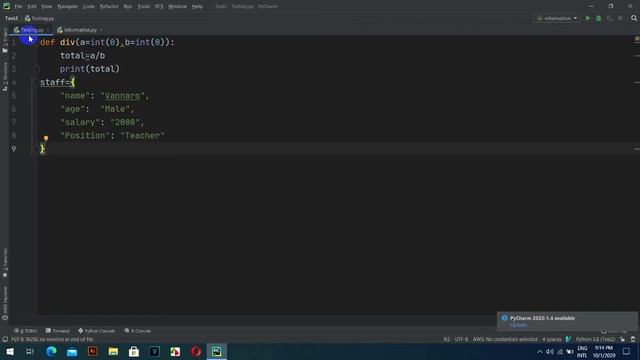Click the volume icon in the system tray
This screenshot has height=360, width=640.
tap(550, 352)
